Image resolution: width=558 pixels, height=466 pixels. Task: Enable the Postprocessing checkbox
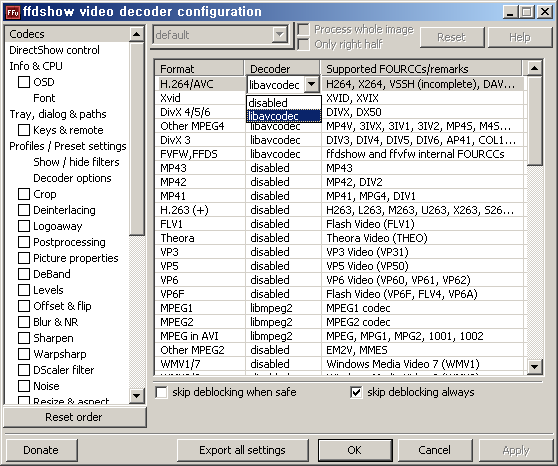click(x=24, y=242)
